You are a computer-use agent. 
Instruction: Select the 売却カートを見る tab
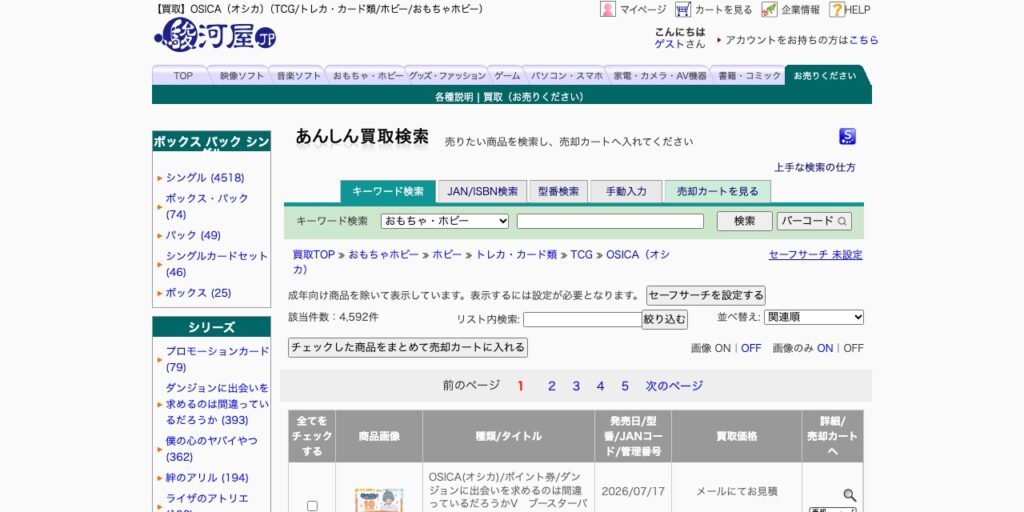pos(718,191)
